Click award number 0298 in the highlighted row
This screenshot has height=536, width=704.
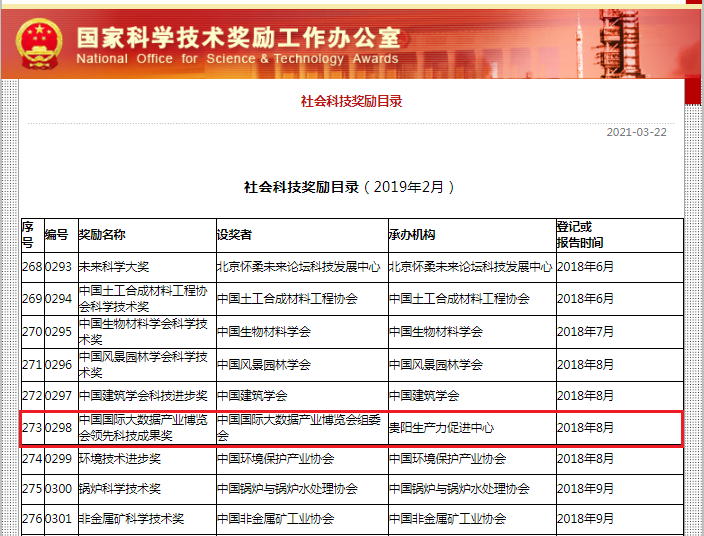[59, 428]
